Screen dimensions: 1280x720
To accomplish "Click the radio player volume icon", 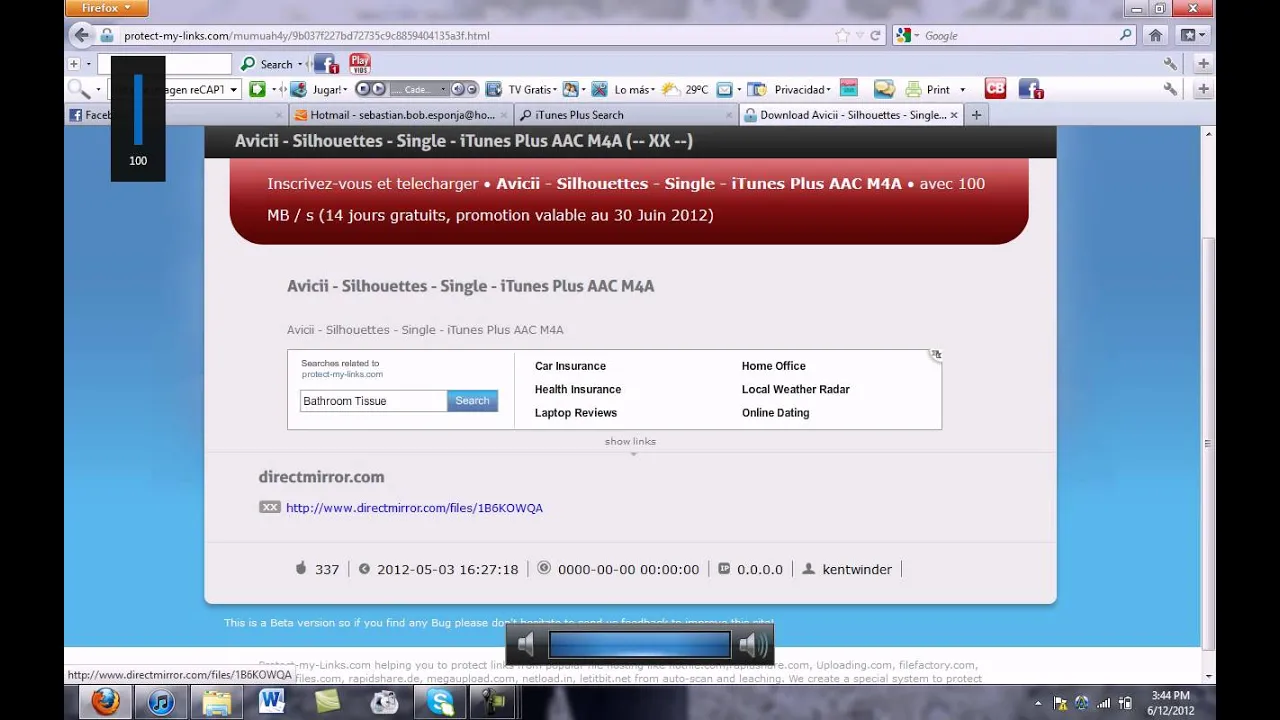I will (x=457, y=89).
